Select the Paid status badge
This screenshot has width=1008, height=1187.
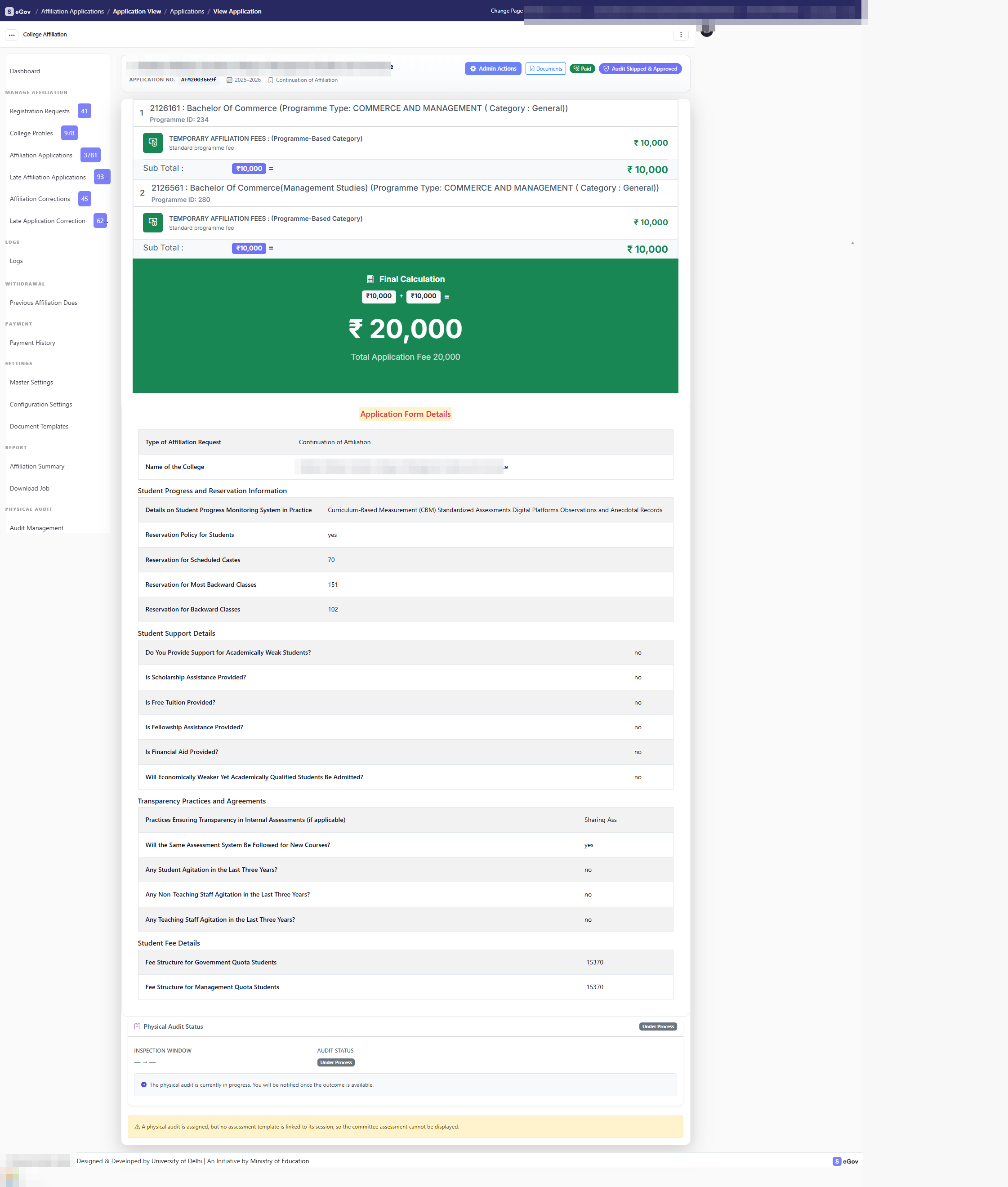582,69
